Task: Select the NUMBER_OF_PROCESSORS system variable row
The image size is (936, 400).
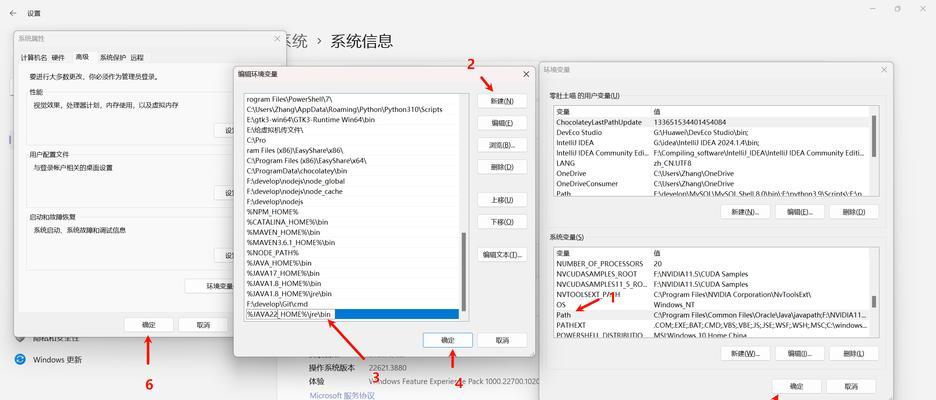Action: 712,263
